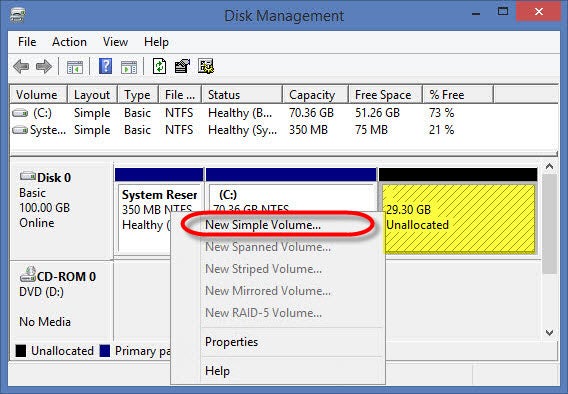The height and width of the screenshot is (394, 568).
Task: Click the blue Primary partition legend swatch
Action: click(105, 351)
